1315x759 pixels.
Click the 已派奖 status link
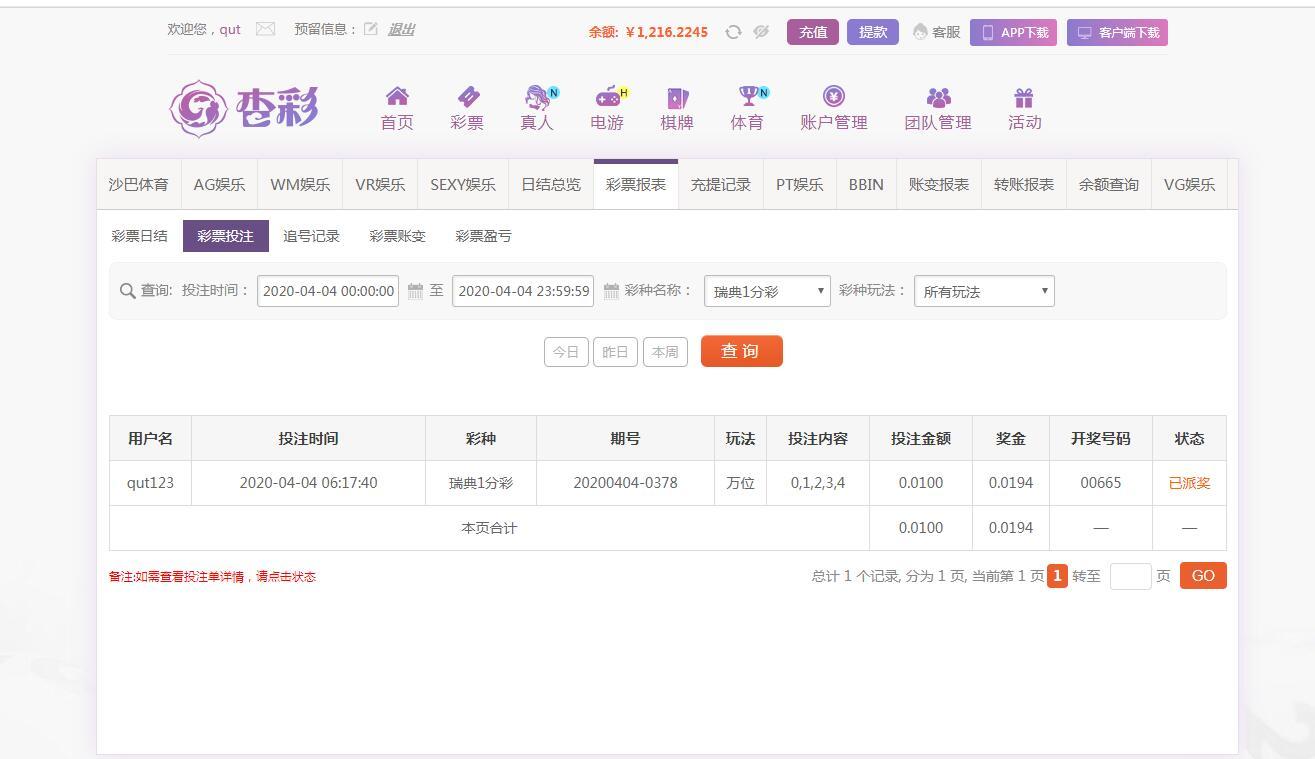(x=1189, y=483)
